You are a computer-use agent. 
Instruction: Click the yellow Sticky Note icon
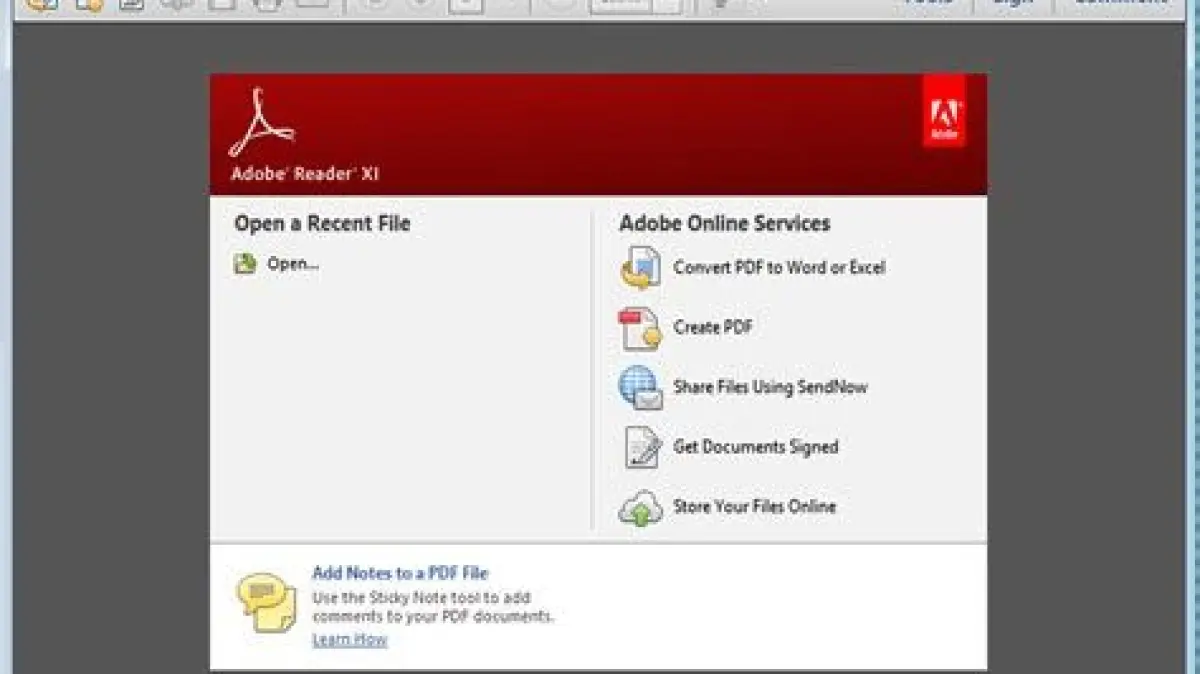(x=266, y=602)
